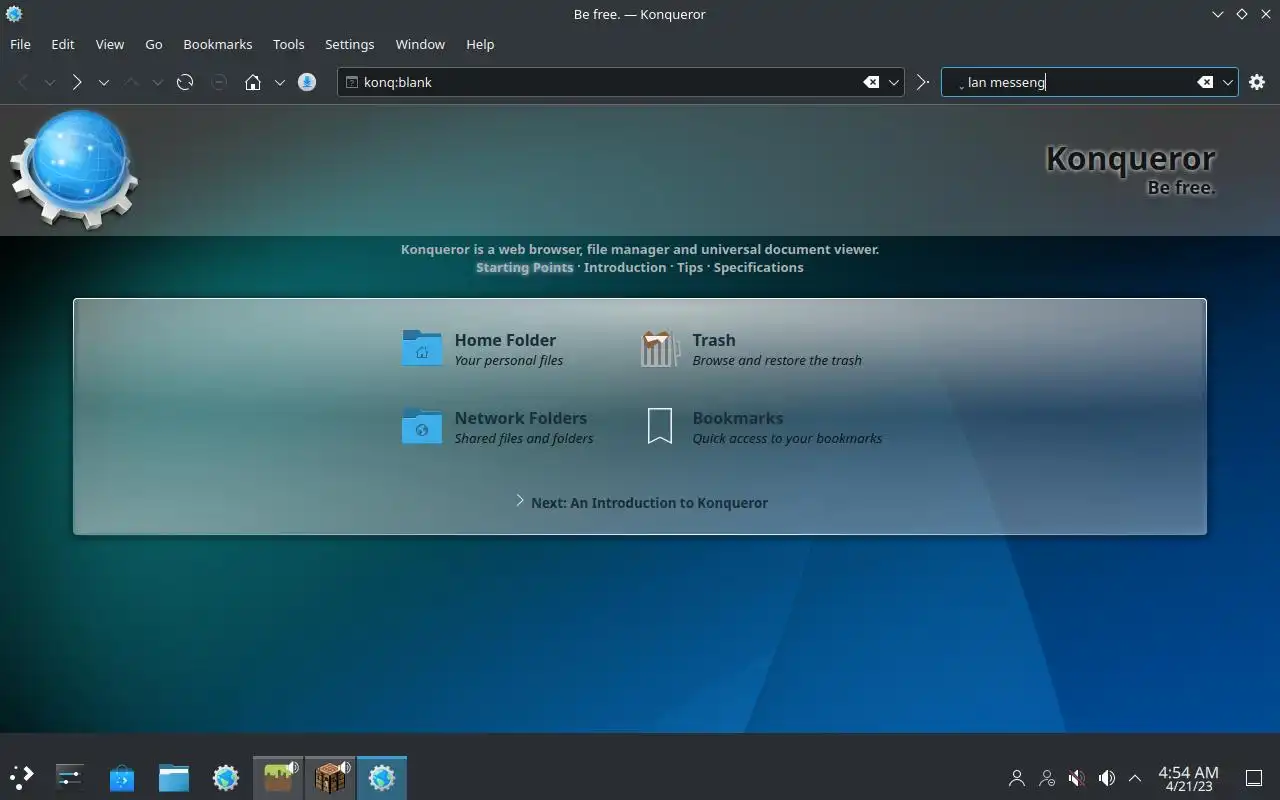Screen dimensions: 1280x800
Task: Switch to the grass block Minecraft task
Action: click(x=278, y=777)
